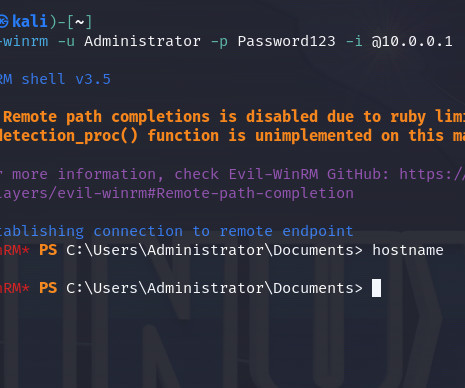Open the Evil-WinRM GitHub https link
Image resolution: width=465 pixels, height=388 pixels.
432,174
